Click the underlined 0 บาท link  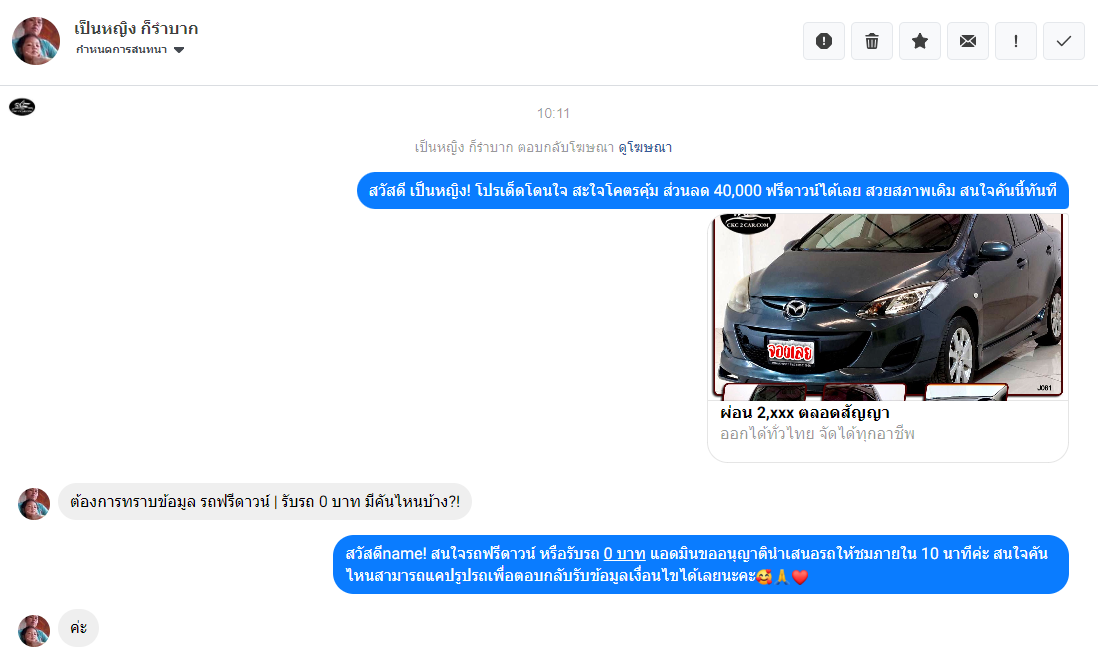tap(624, 553)
